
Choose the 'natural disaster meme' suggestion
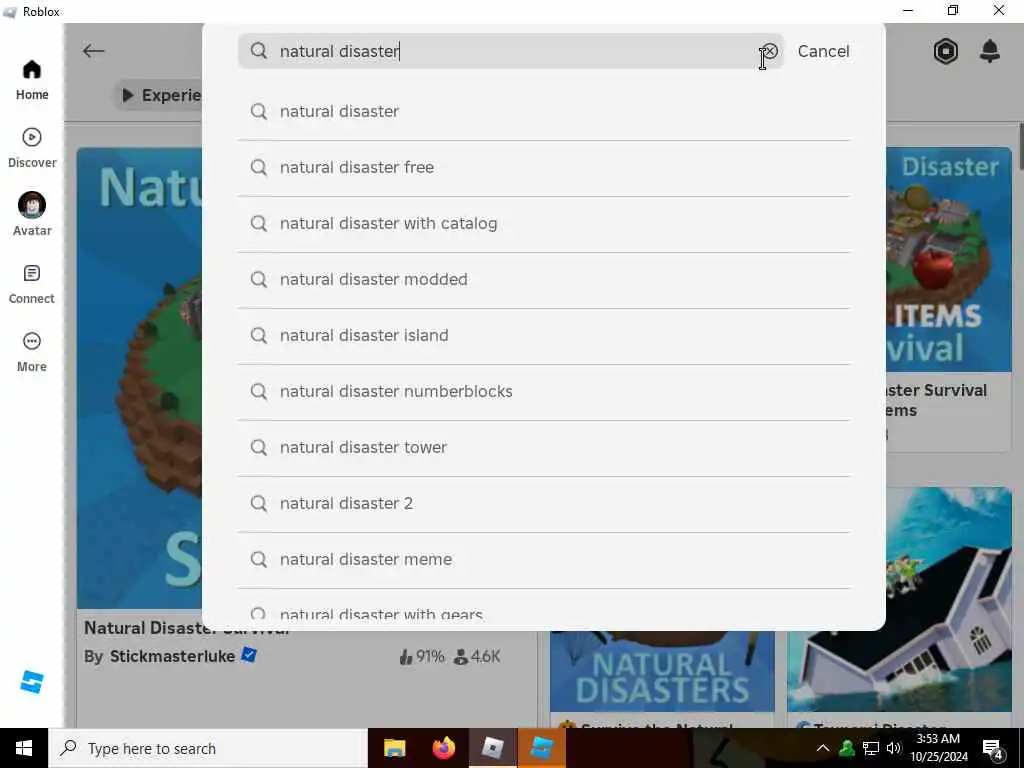click(x=543, y=561)
